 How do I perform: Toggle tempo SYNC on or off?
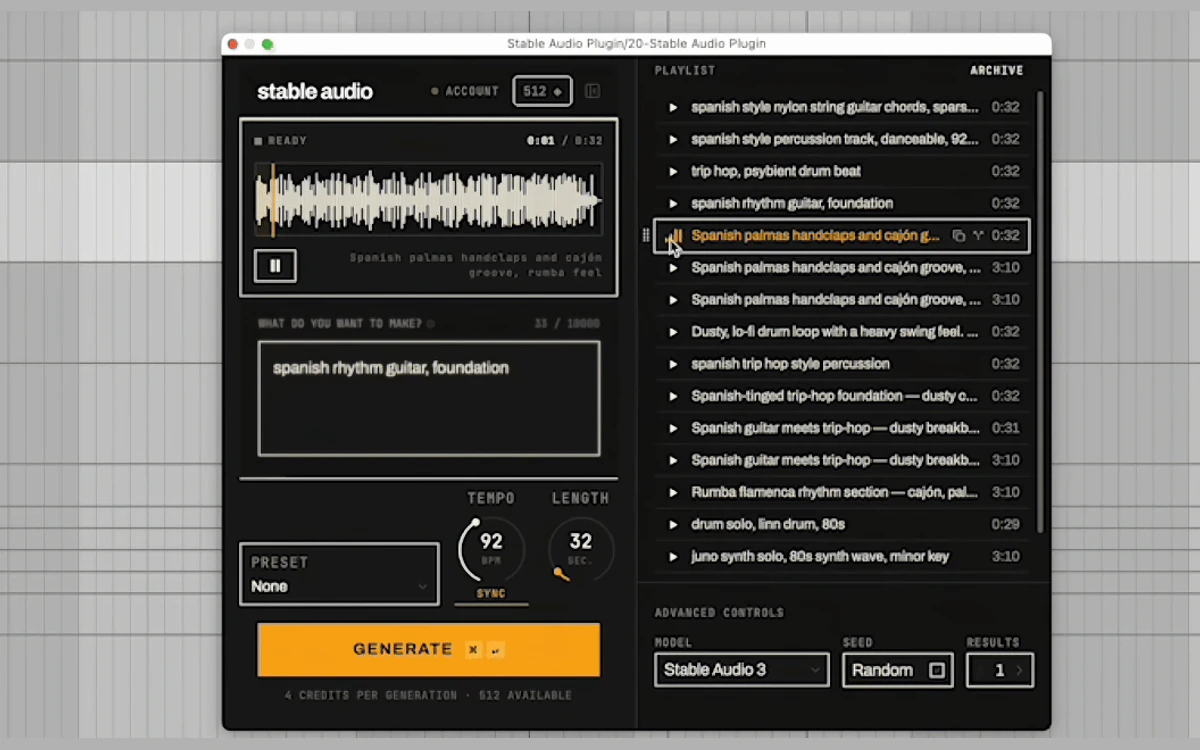tap(491, 594)
